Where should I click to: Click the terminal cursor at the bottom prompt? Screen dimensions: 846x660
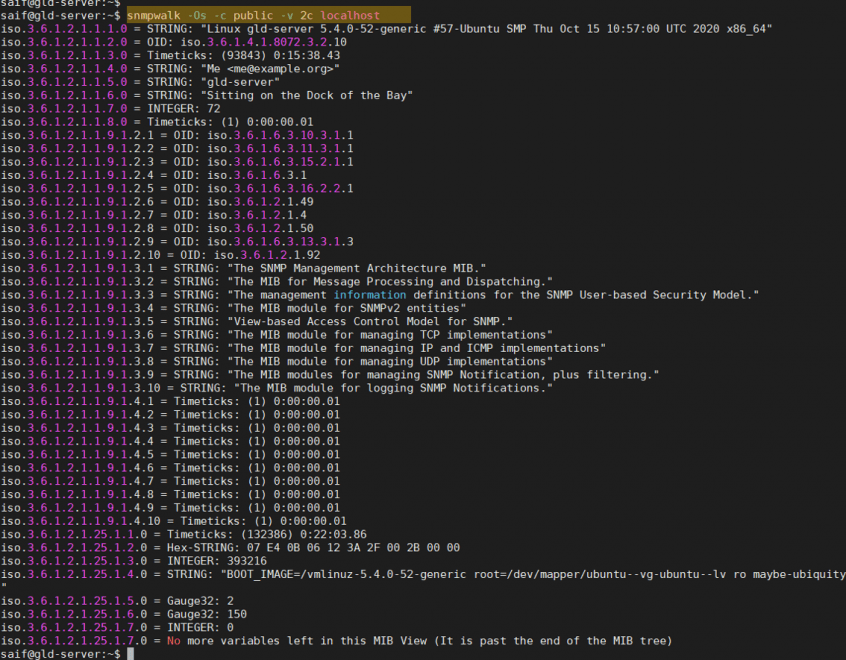coord(133,653)
